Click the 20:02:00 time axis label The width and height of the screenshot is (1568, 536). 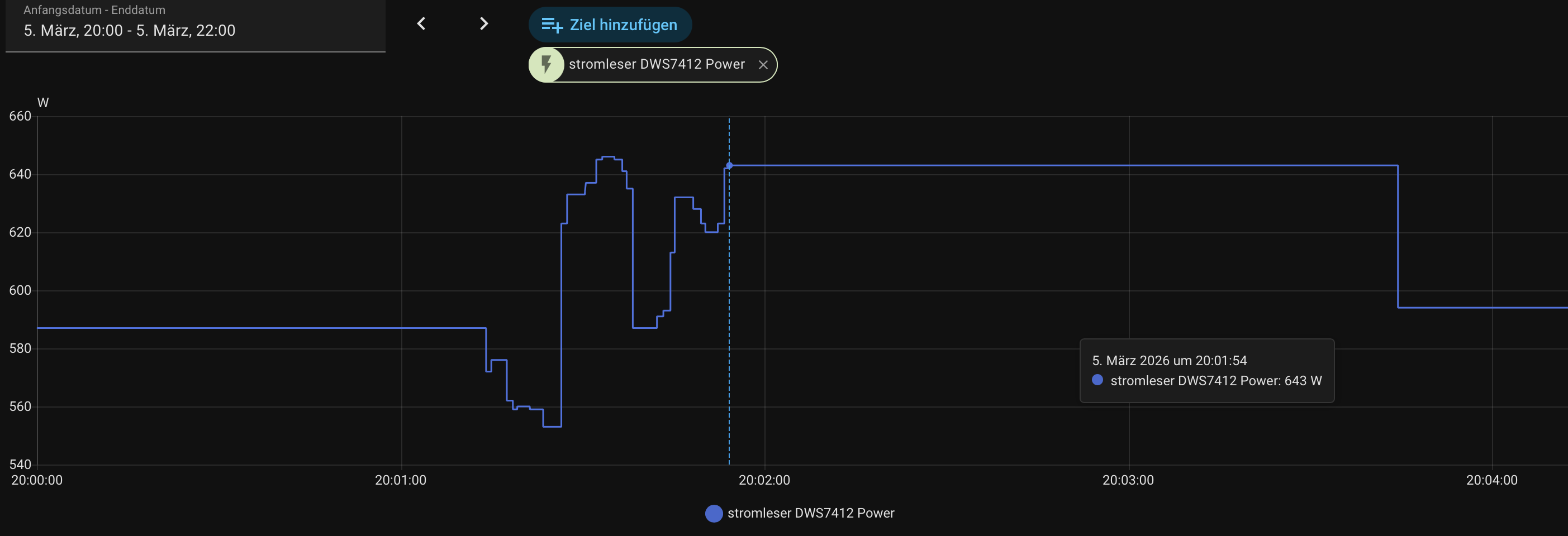pos(764,480)
